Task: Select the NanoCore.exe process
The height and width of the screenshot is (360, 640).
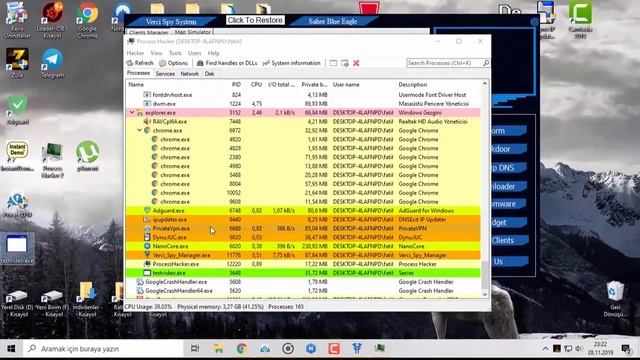Action: pyautogui.click(x=304, y=246)
